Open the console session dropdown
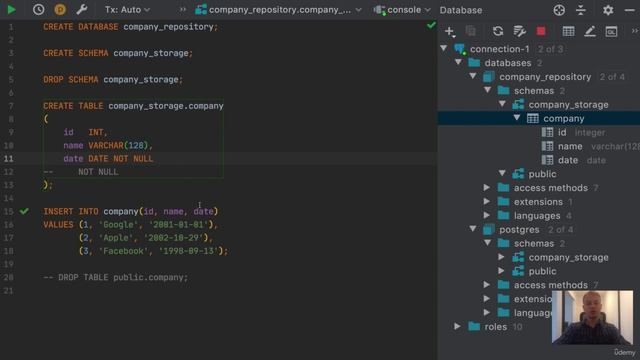Screen dimensions: 640x360 [x=402, y=10]
